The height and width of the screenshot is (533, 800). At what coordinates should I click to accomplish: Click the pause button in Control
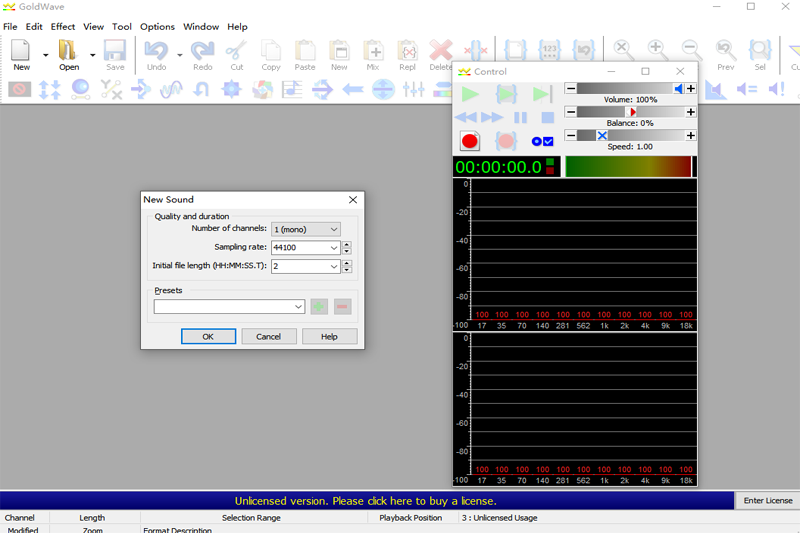(x=520, y=118)
